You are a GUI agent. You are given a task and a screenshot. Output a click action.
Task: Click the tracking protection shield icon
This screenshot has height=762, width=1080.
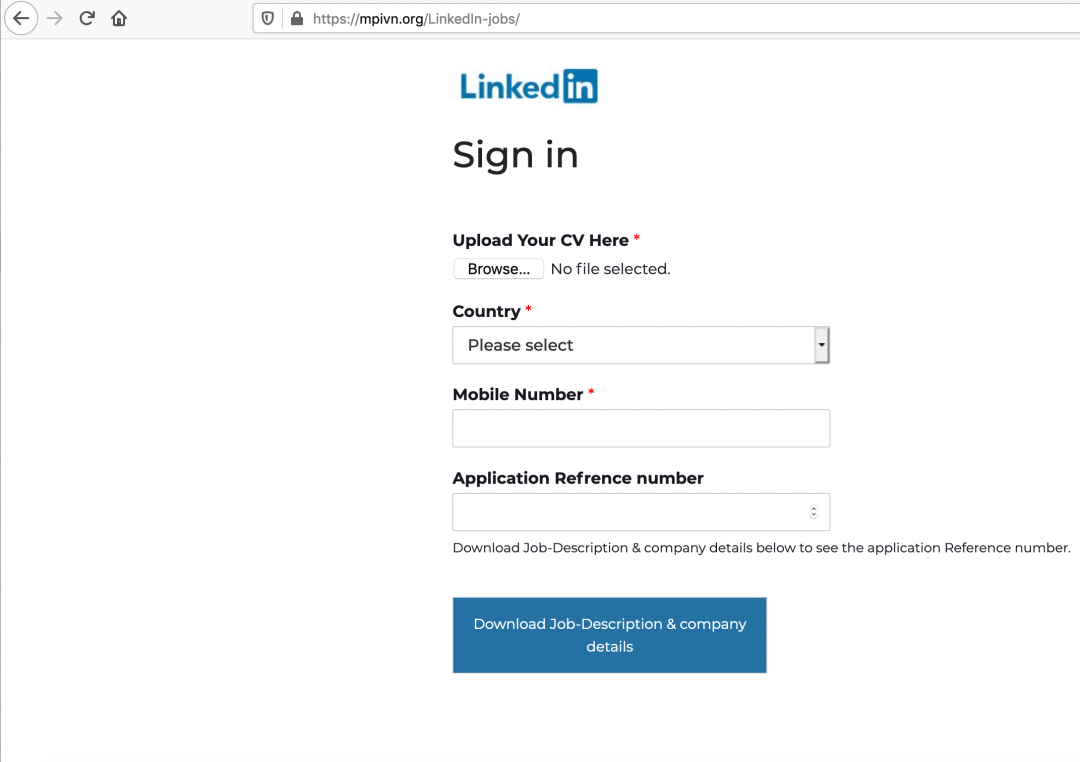point(267,18)
